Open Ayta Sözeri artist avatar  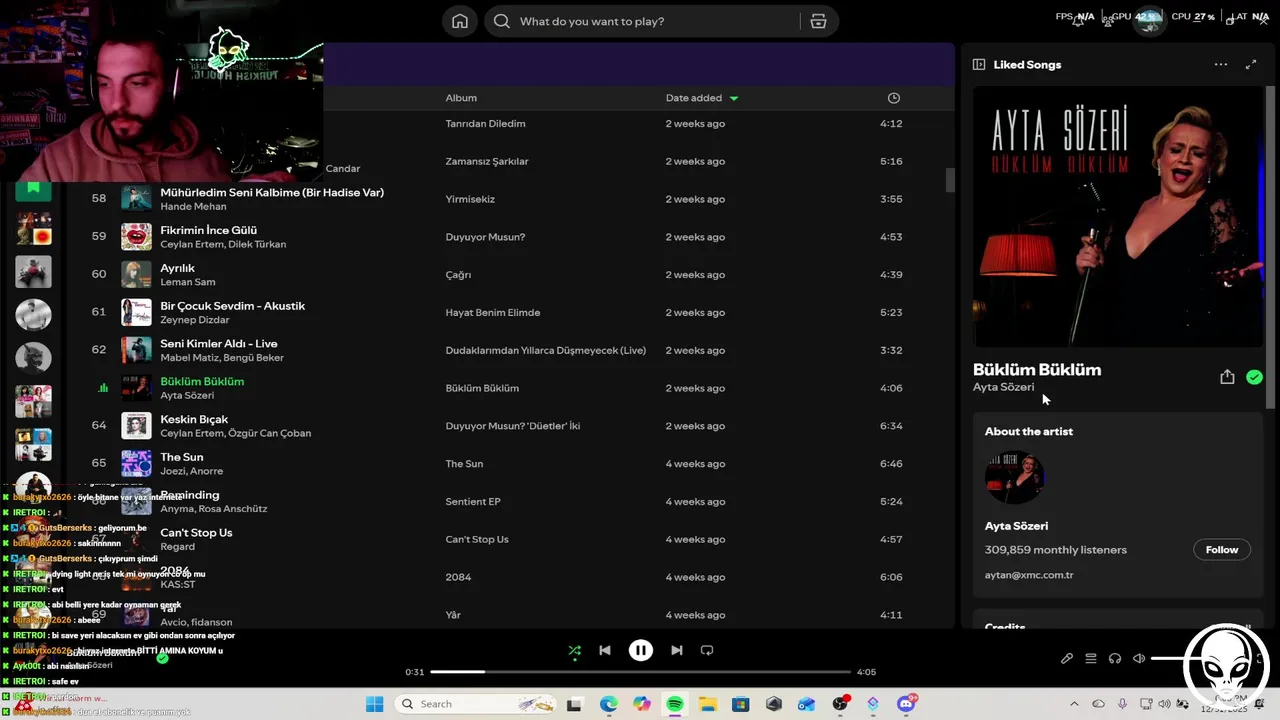click(1015, 478)
